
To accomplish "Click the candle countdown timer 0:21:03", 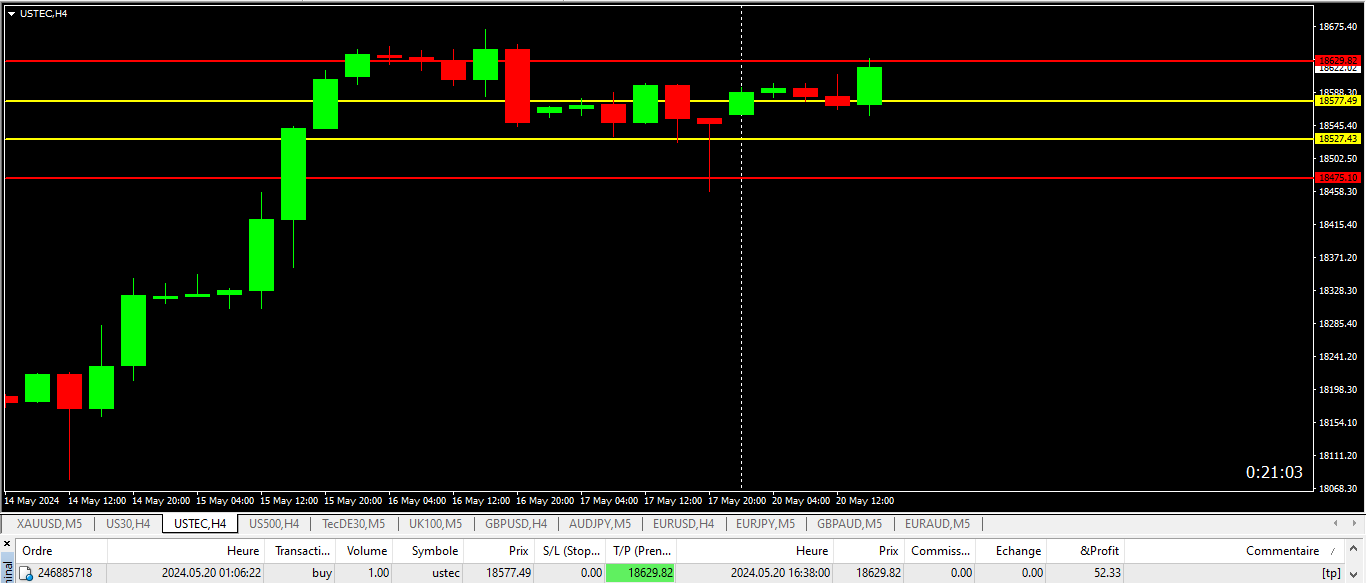I will [x=1274, y=472].
